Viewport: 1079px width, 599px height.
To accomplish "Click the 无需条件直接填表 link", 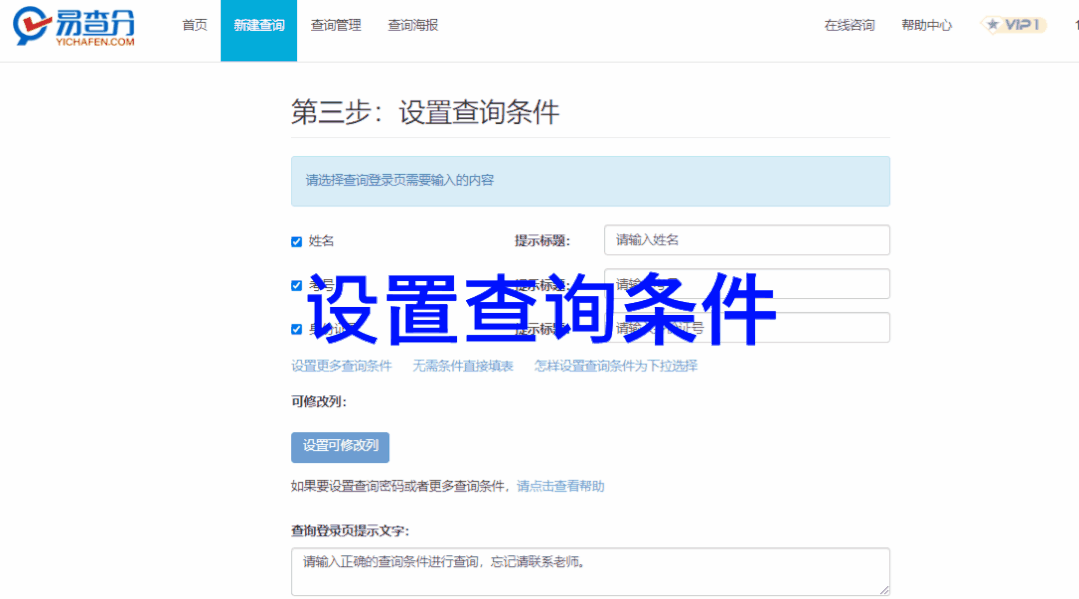I will click(x=463, y=366).
